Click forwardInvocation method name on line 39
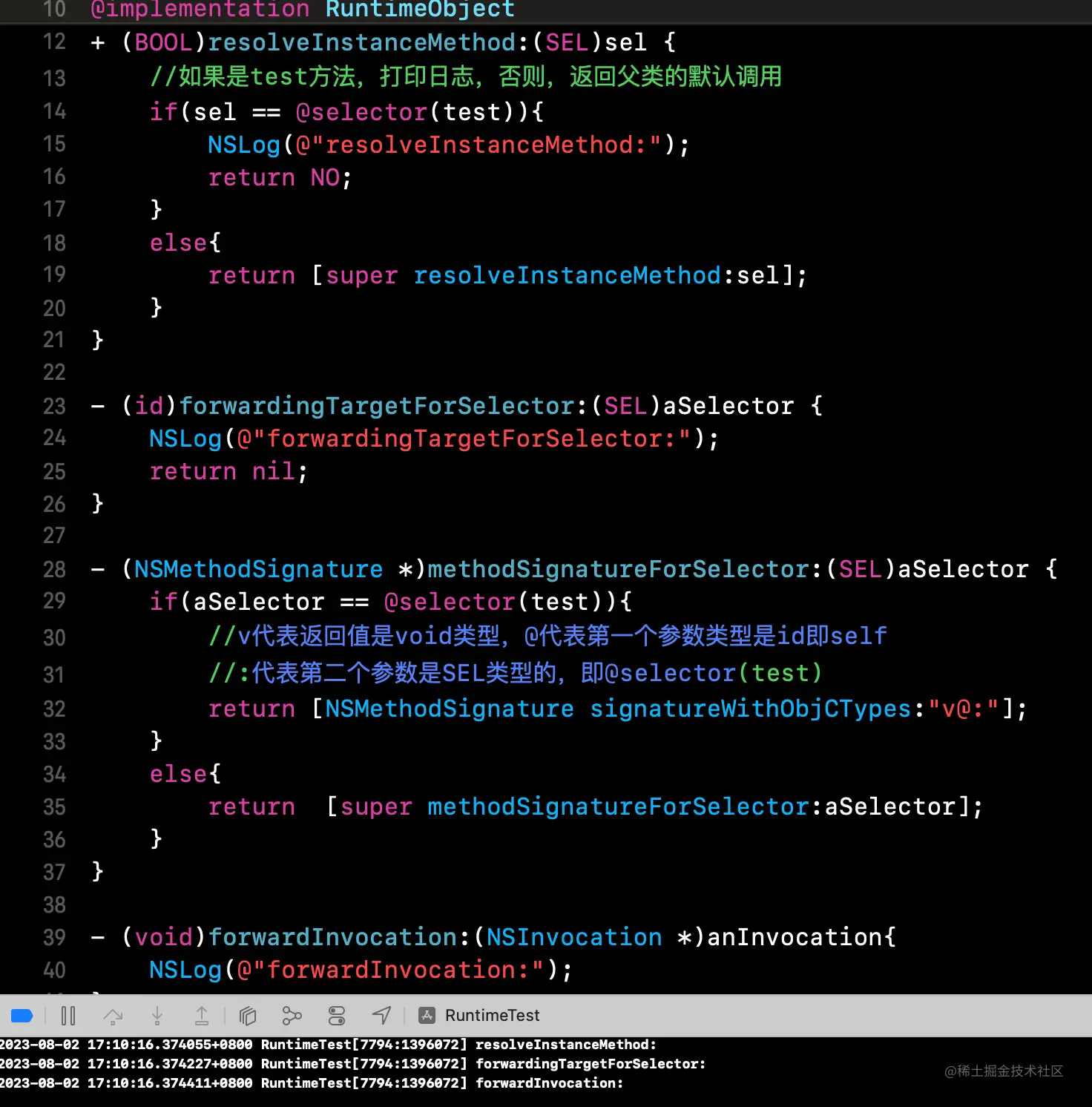 click(332, 937)
